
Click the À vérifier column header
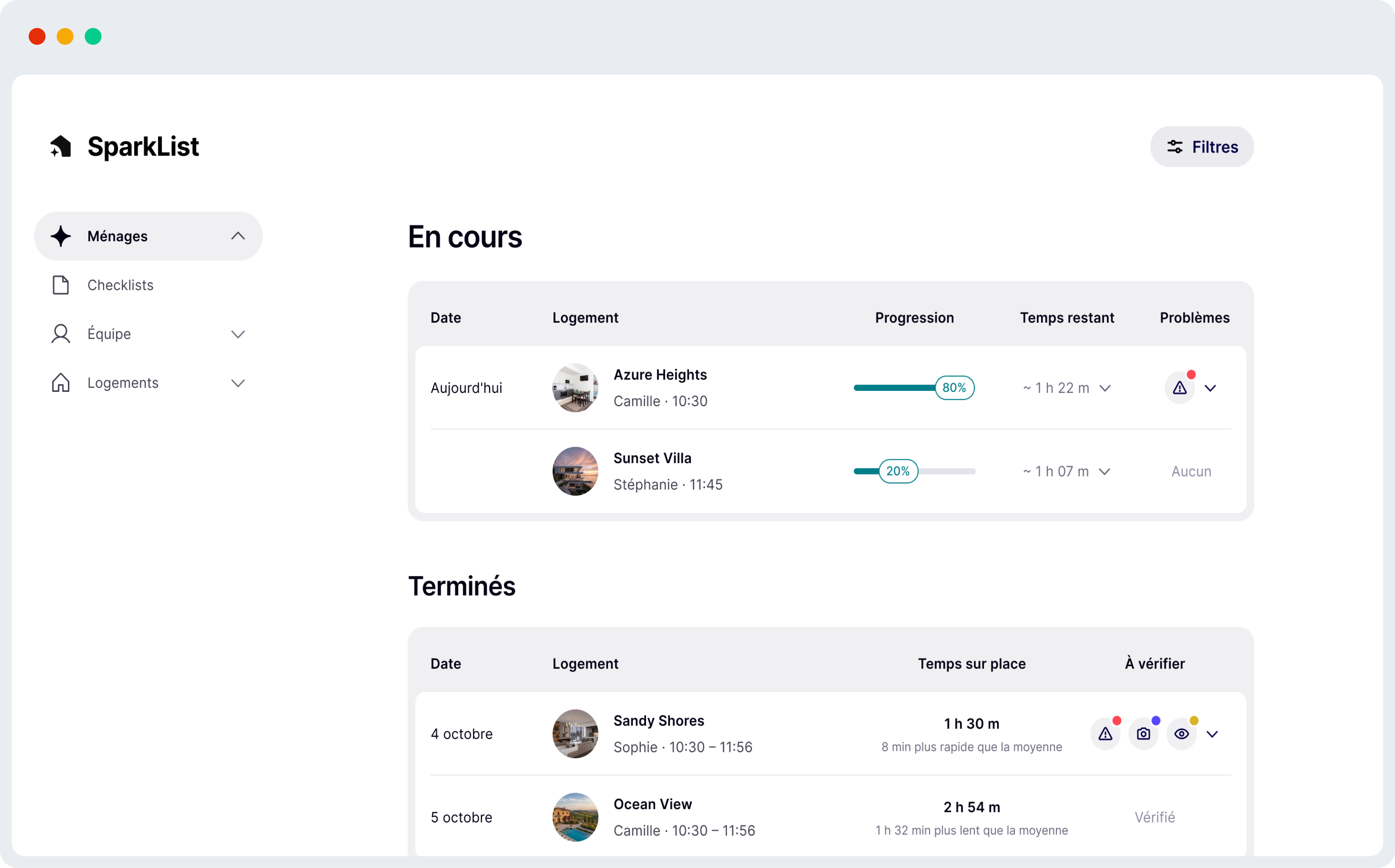tap(1155, 664)
